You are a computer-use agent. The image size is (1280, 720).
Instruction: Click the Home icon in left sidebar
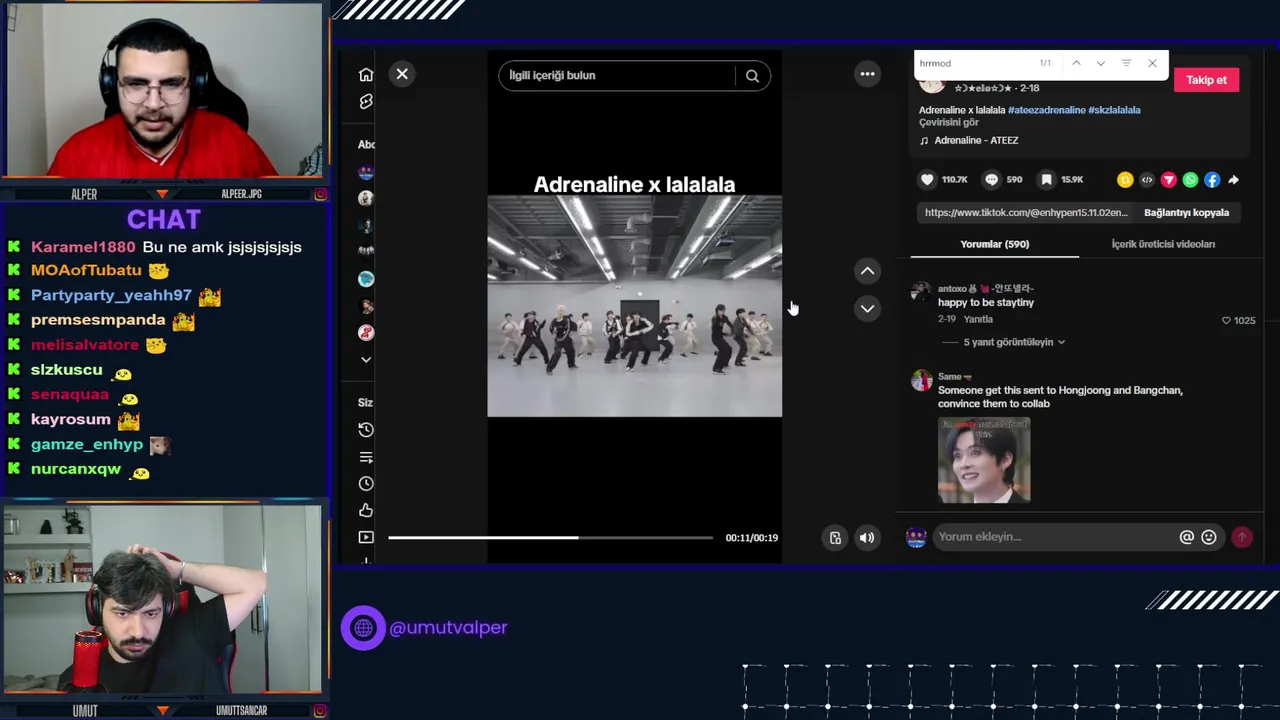tap(366, 75)
